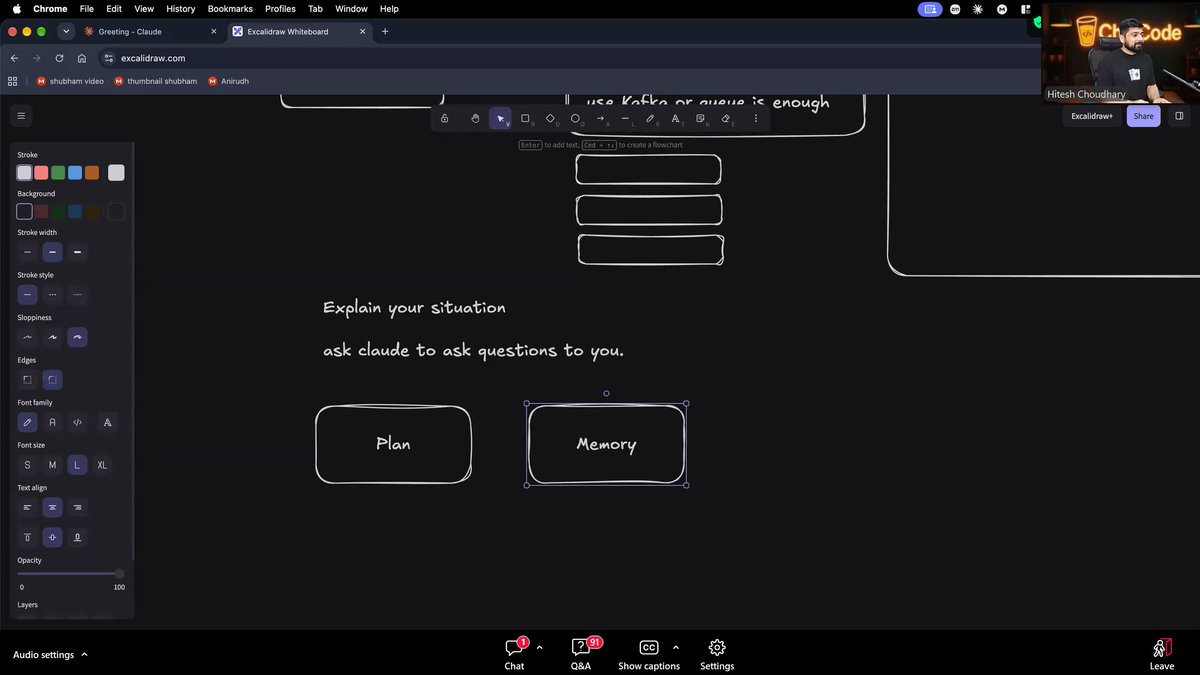Open the thumbnail shubham bookmark
The image size is (1200, 675).
(155, 81)
